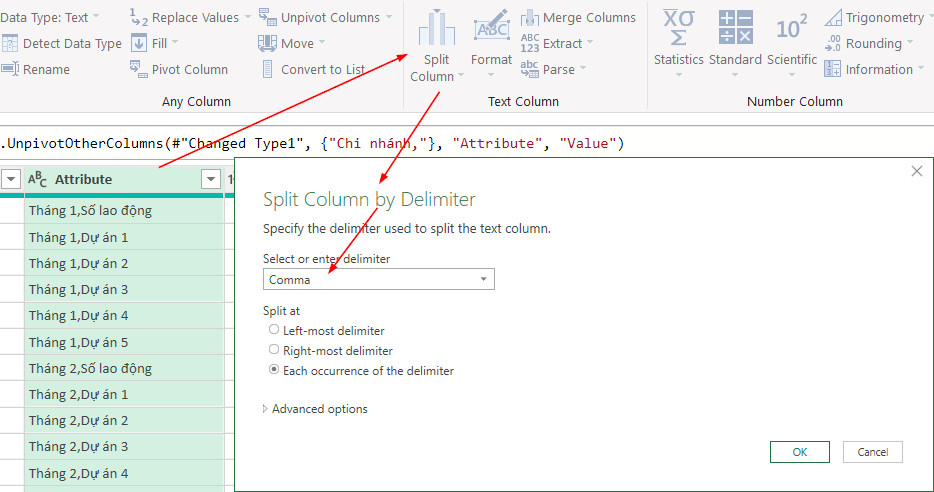Screen dimensions: 934x492
Task: Open the Move dropdown arrow
Action: pyautogui.click(x=322, y=42)
